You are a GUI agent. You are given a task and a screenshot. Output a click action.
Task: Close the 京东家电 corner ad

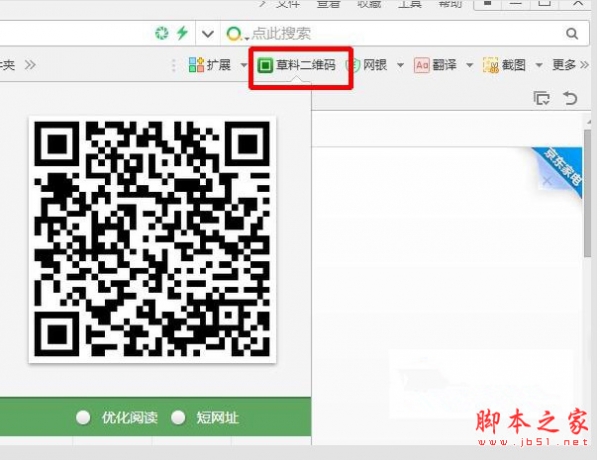pos(547,181)
